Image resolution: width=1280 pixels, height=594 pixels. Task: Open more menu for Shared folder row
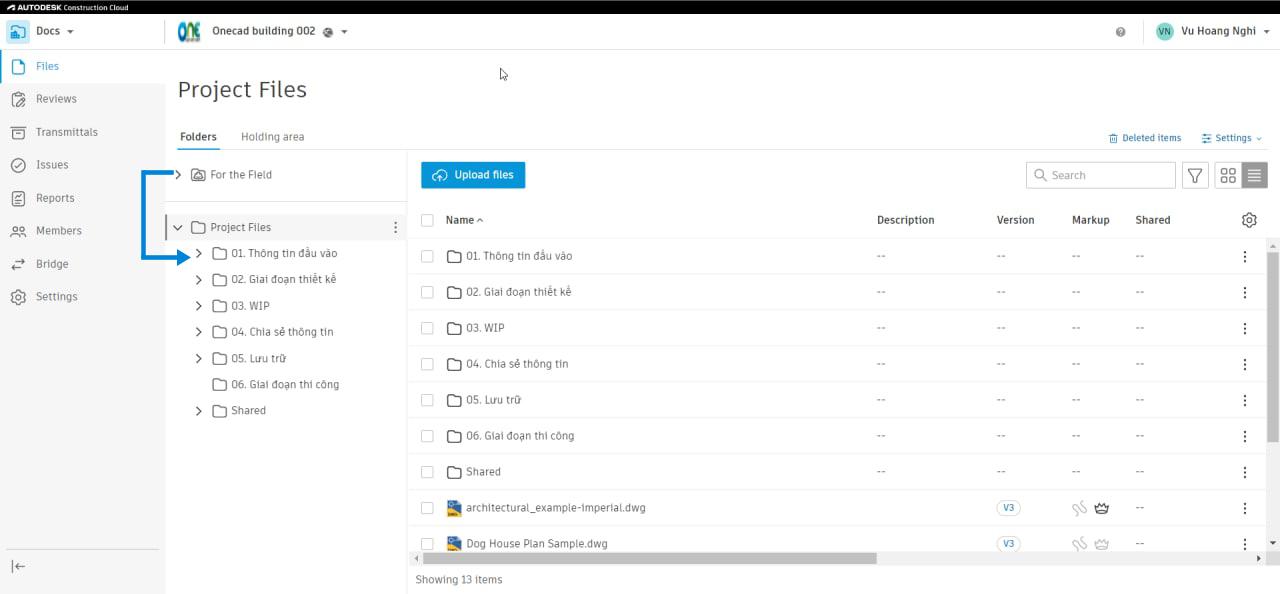pyautogui.click(x=1245, y=472)
